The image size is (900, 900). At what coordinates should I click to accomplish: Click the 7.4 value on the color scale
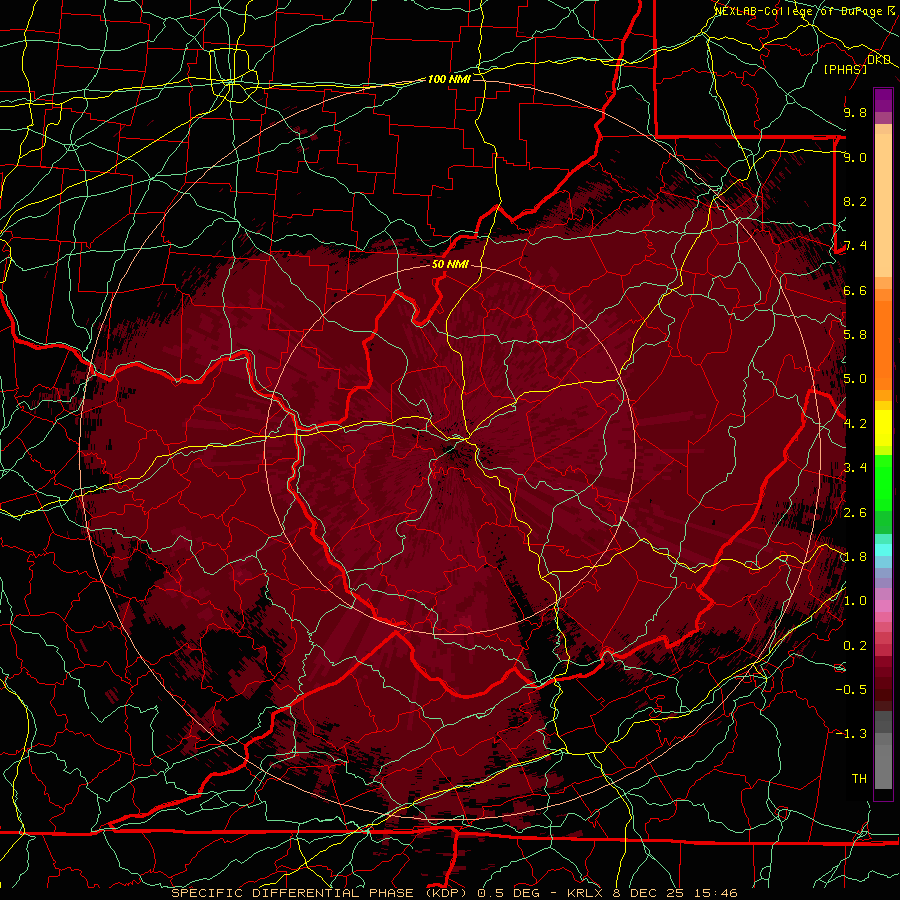click(x=855, y=246)
